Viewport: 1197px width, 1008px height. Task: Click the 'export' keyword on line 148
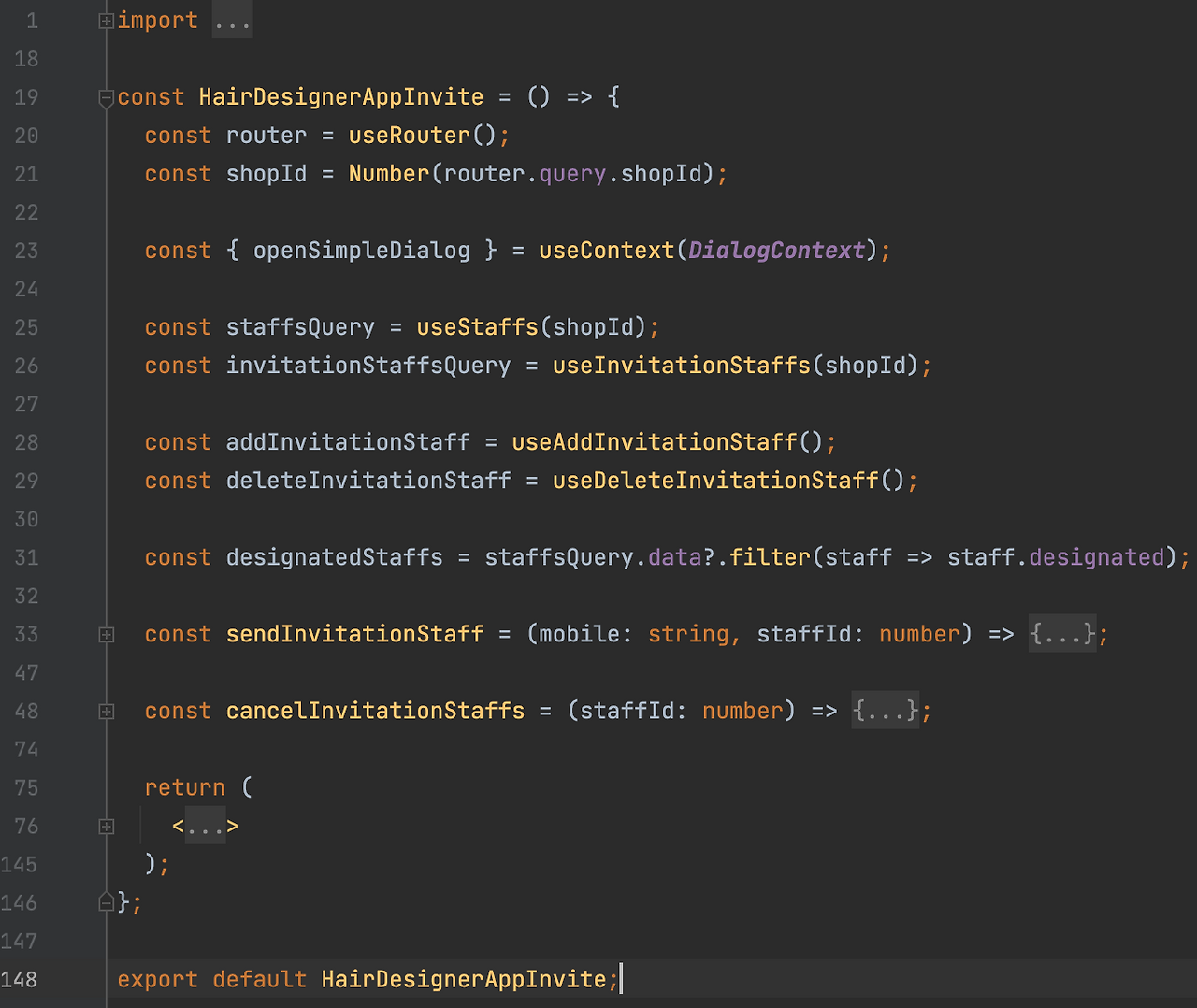click(x=158, y=979)
